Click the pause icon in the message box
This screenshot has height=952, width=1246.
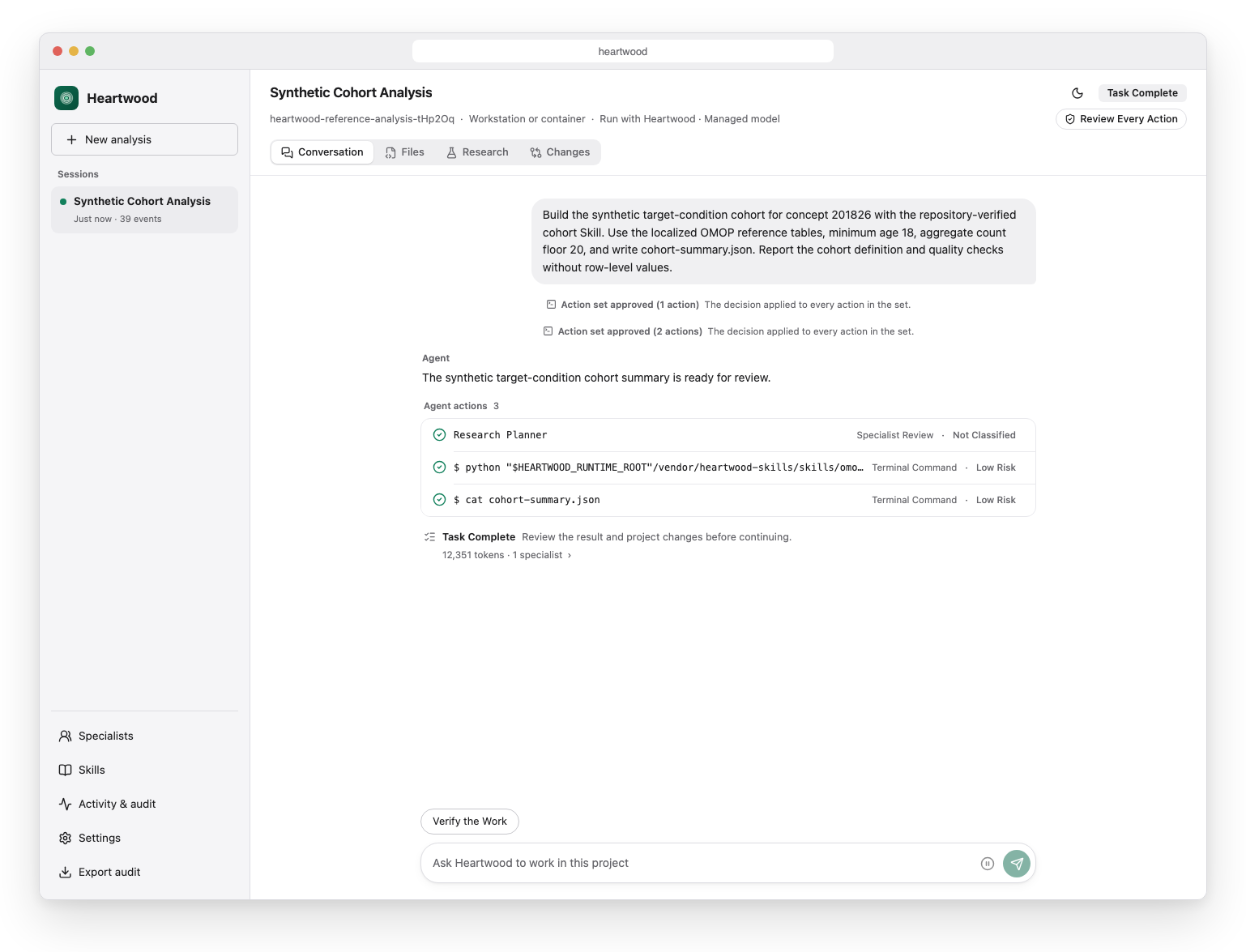pyautogui.click(x=988, y=864)
